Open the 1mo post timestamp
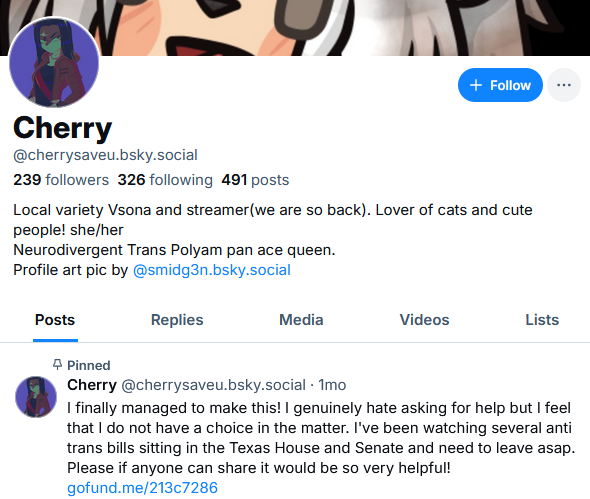 332,385
